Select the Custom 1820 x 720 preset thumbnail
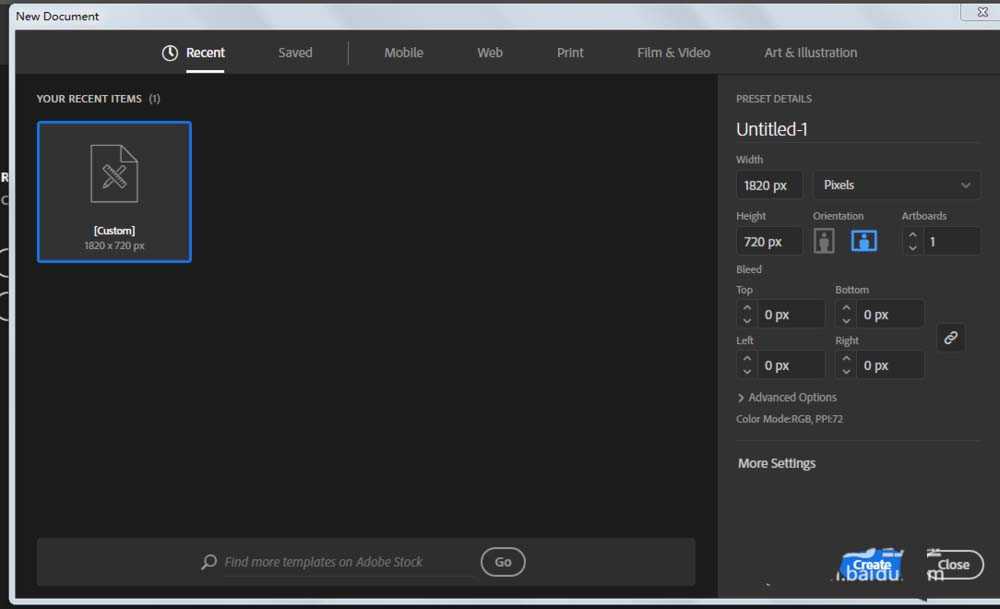Image resolution: width=1000 pixels, height=609 pixels. [x=114, y=192]
